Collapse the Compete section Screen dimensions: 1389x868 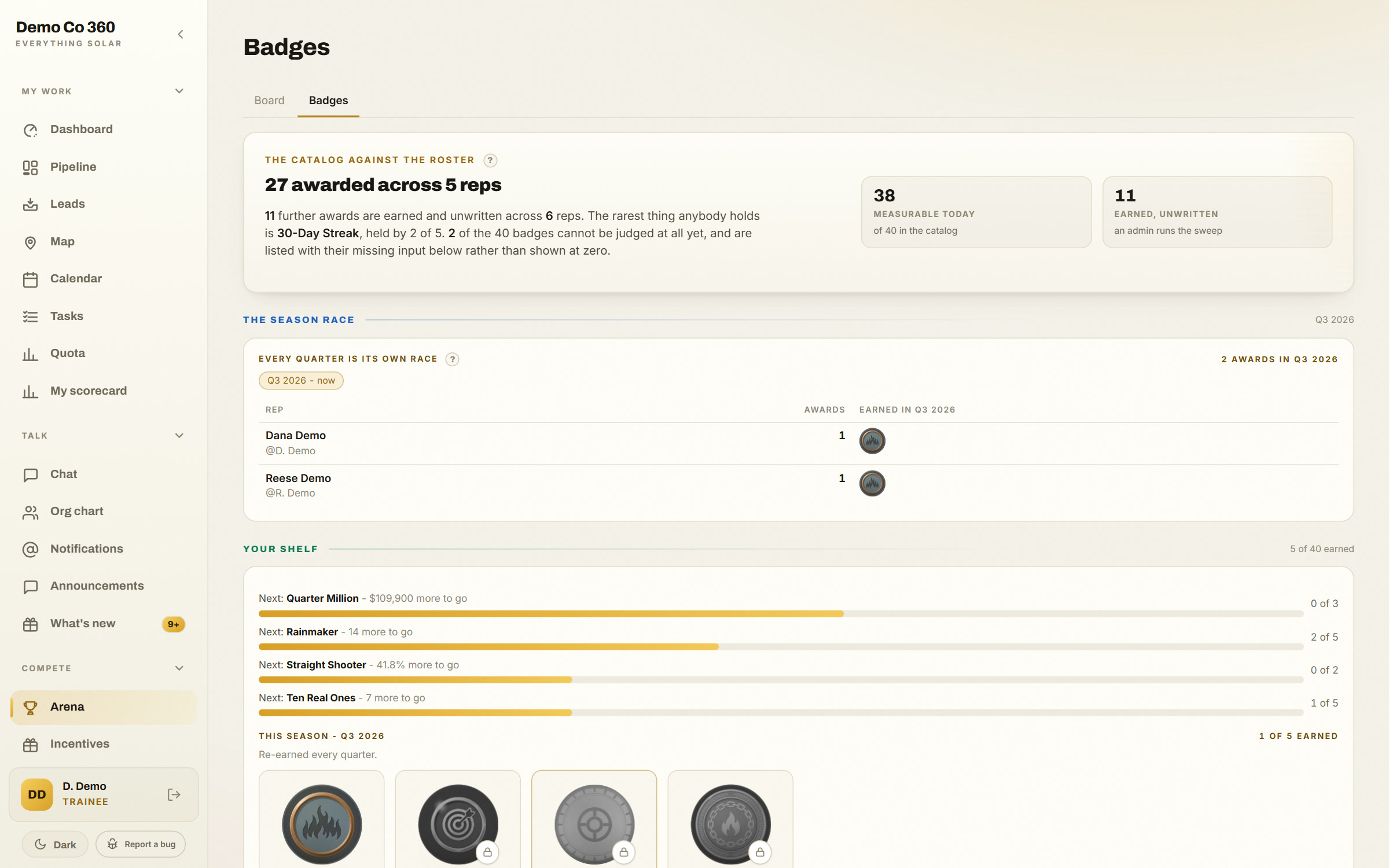(x=179, y=668)
